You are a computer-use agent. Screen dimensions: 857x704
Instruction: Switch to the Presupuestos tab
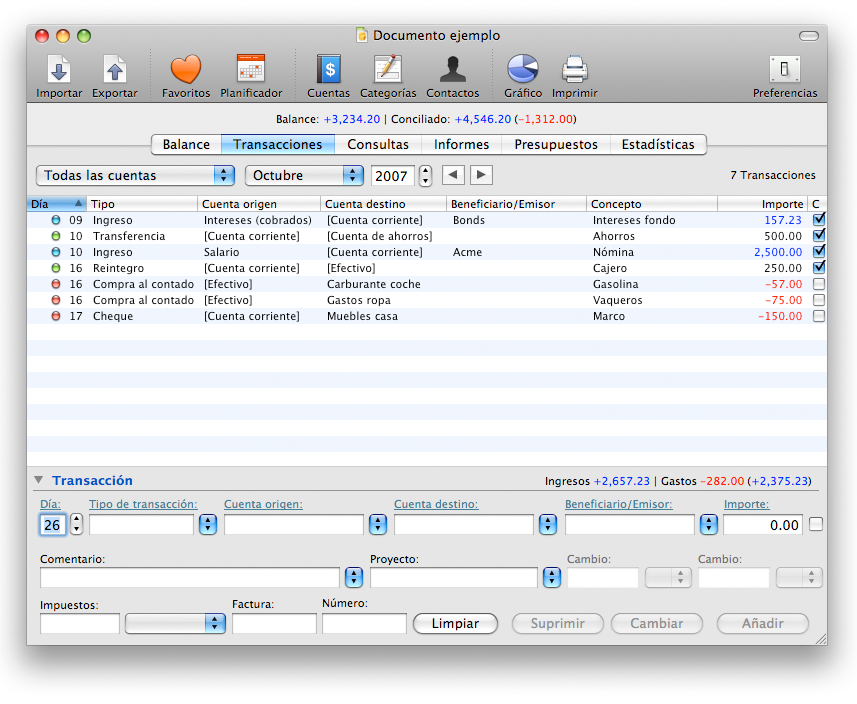pyautogui.click(x=555, y=144)
